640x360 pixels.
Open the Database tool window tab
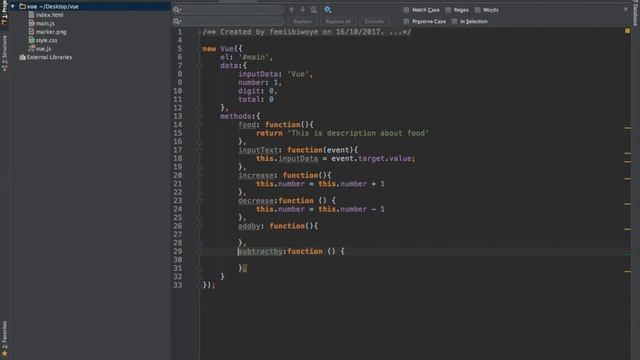pos(636,13)
